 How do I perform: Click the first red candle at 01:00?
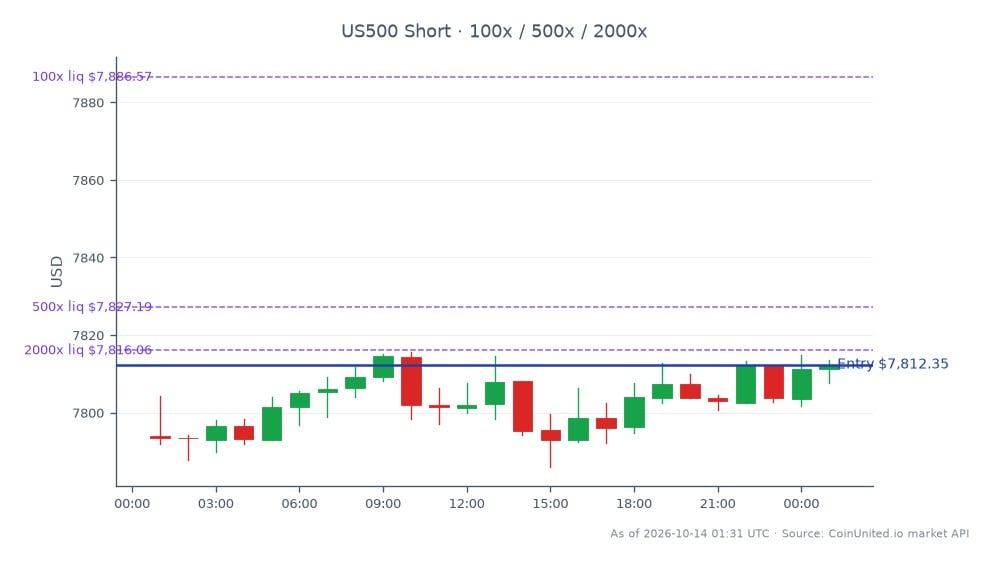tap(160, 437)
